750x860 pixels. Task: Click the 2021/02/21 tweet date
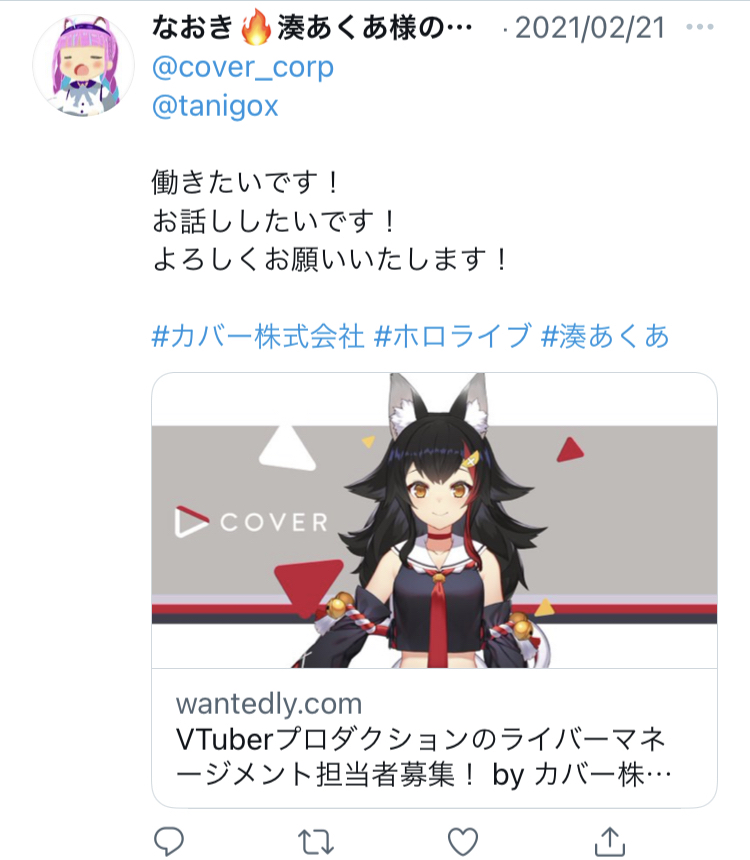[x=590, y=28]
